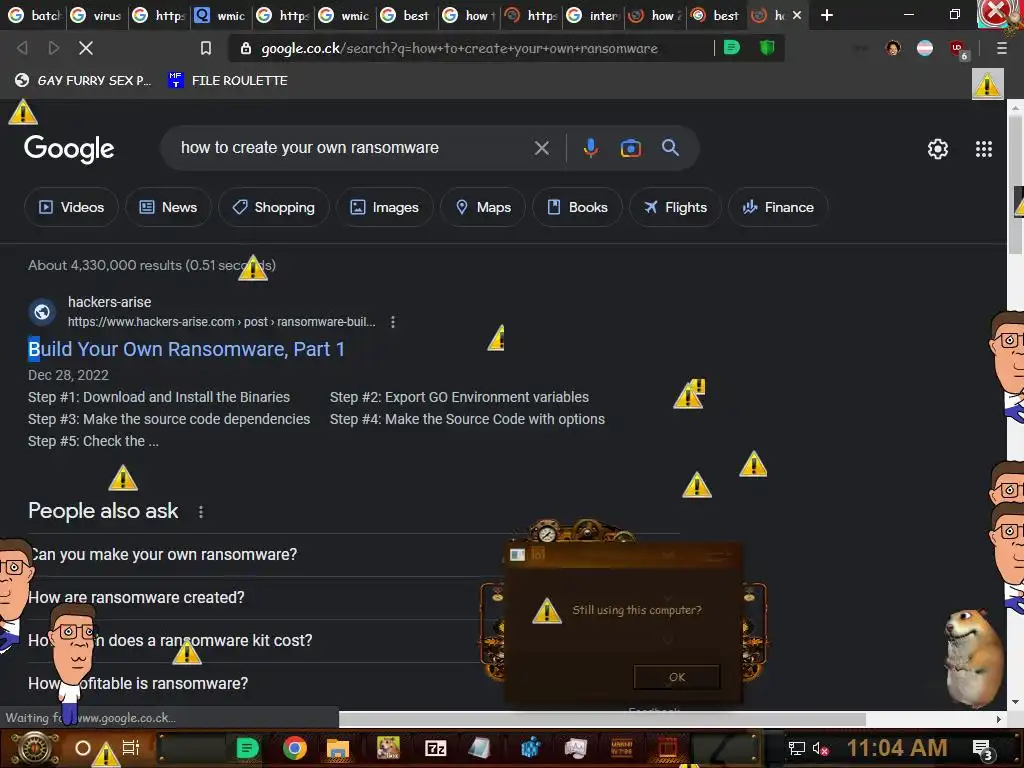
Task: Open 'Build Your Own Ransomware, Part 1' link
Action: [186, 349]
